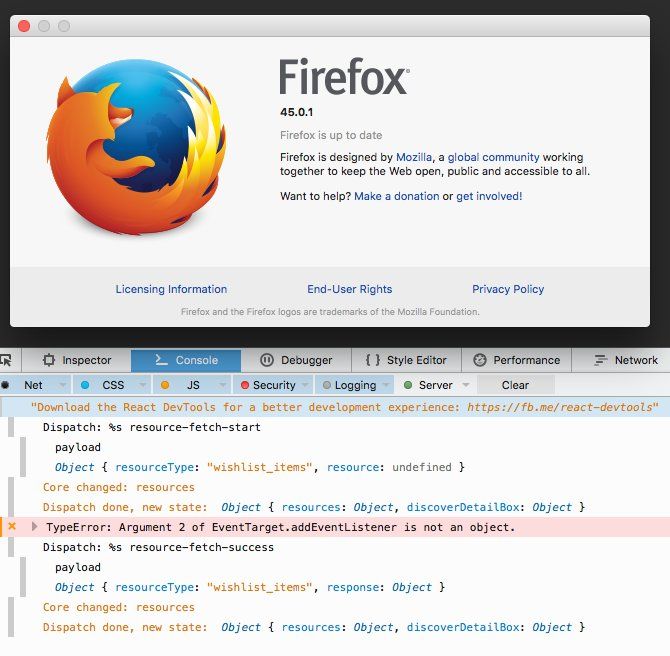Image resolution: width=670 pixels, height=656 pixels.
Task: Click the Firefox logo image
Action: pos(136,147)
